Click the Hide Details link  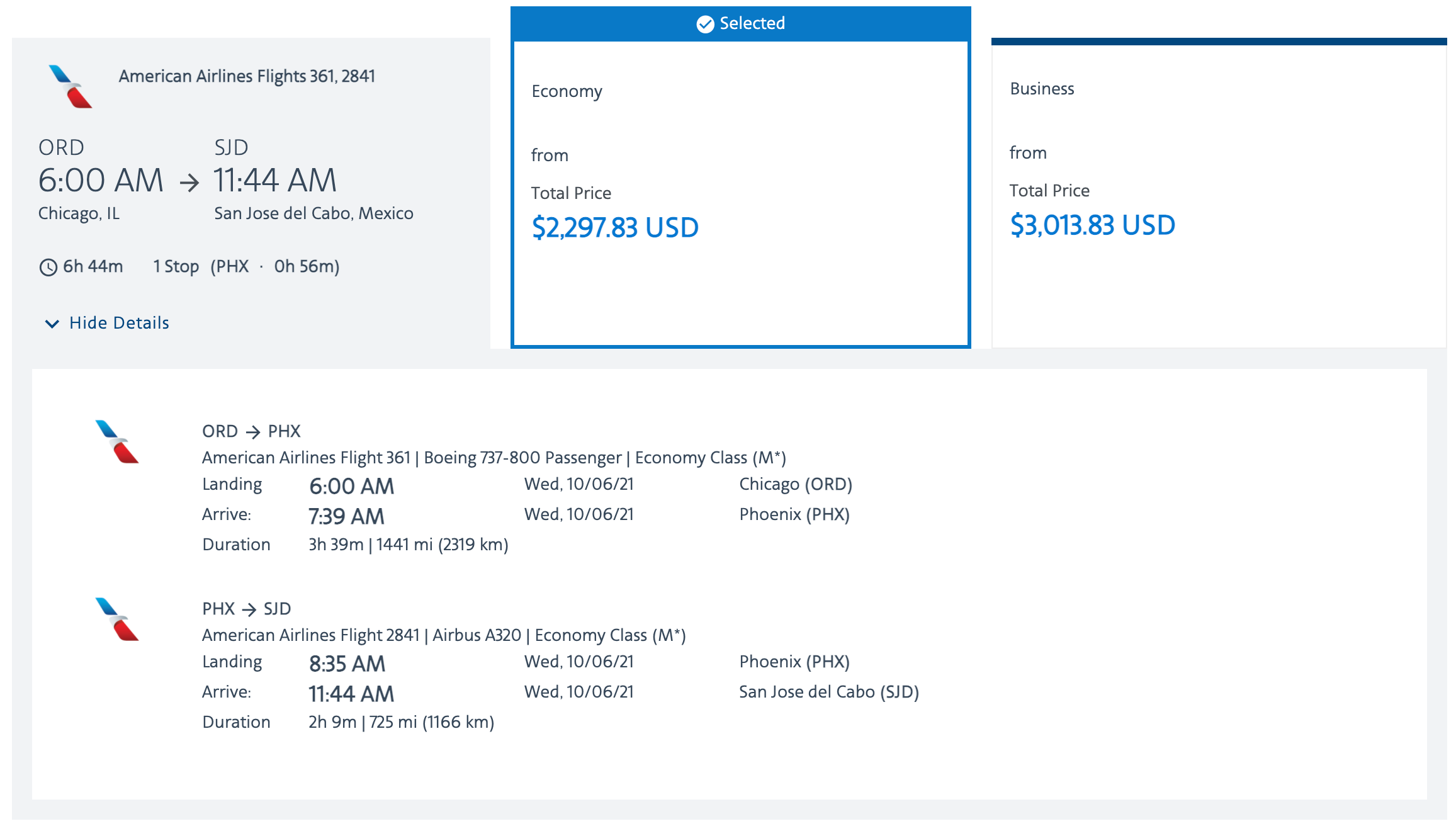coord(118,323)
